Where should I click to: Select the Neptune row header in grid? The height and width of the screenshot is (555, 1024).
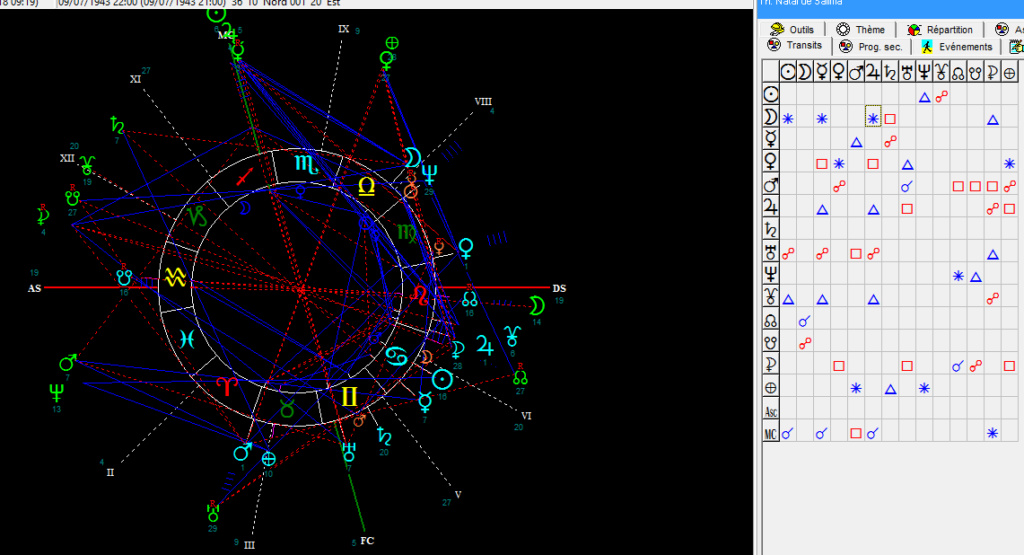(771, 274)
